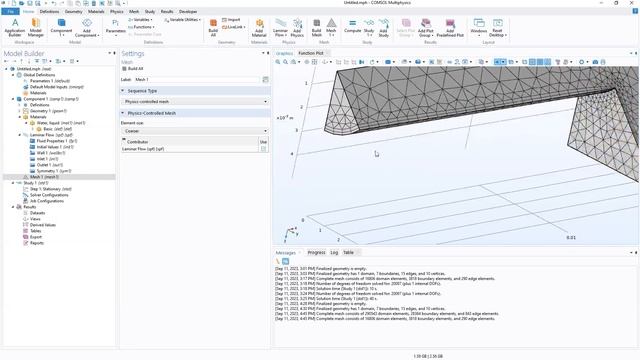Open the Sequence Type dropdown
This screenshot has height=360, width=640.
tap(195, 102)
